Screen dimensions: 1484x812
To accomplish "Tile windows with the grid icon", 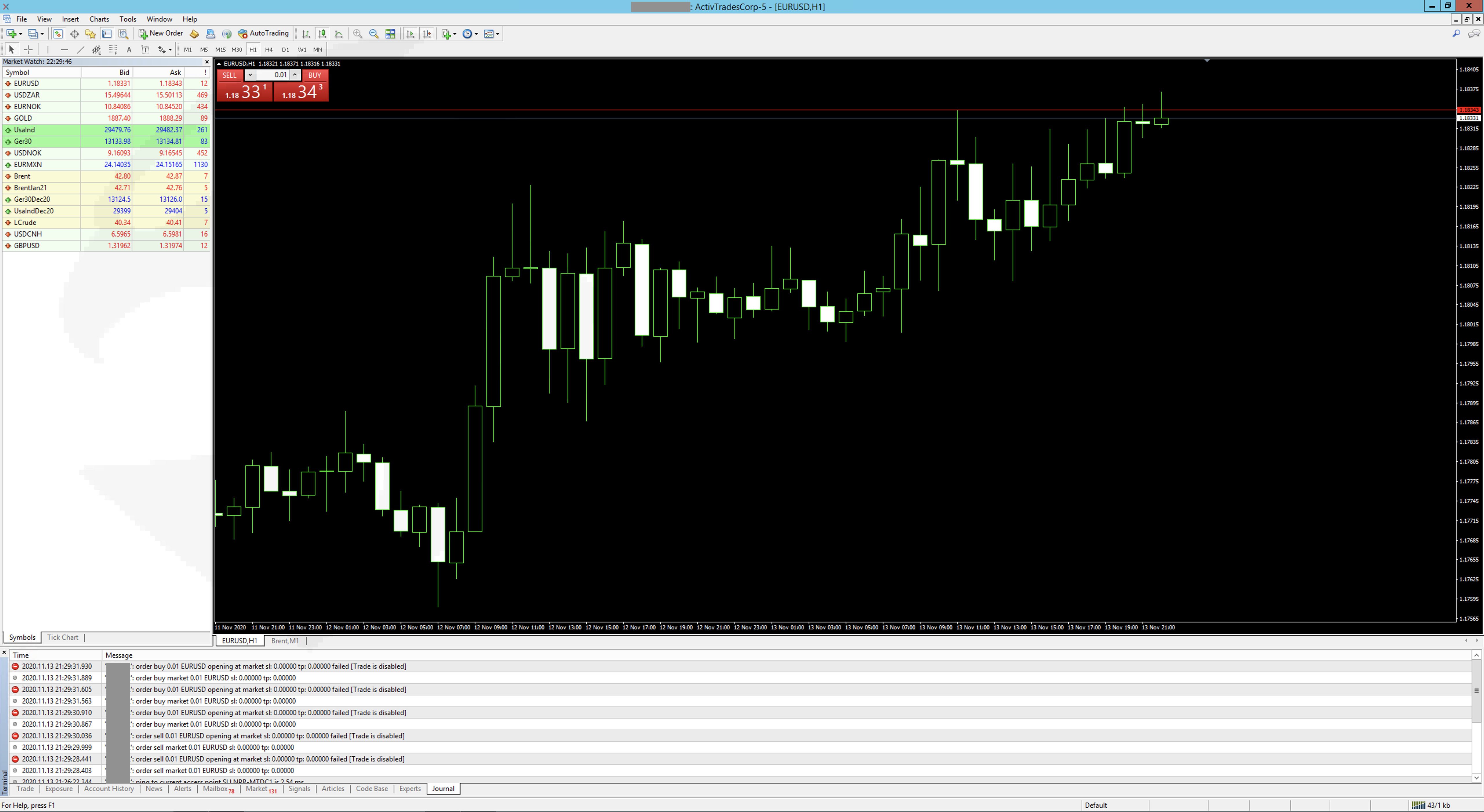I will (391, 34).
